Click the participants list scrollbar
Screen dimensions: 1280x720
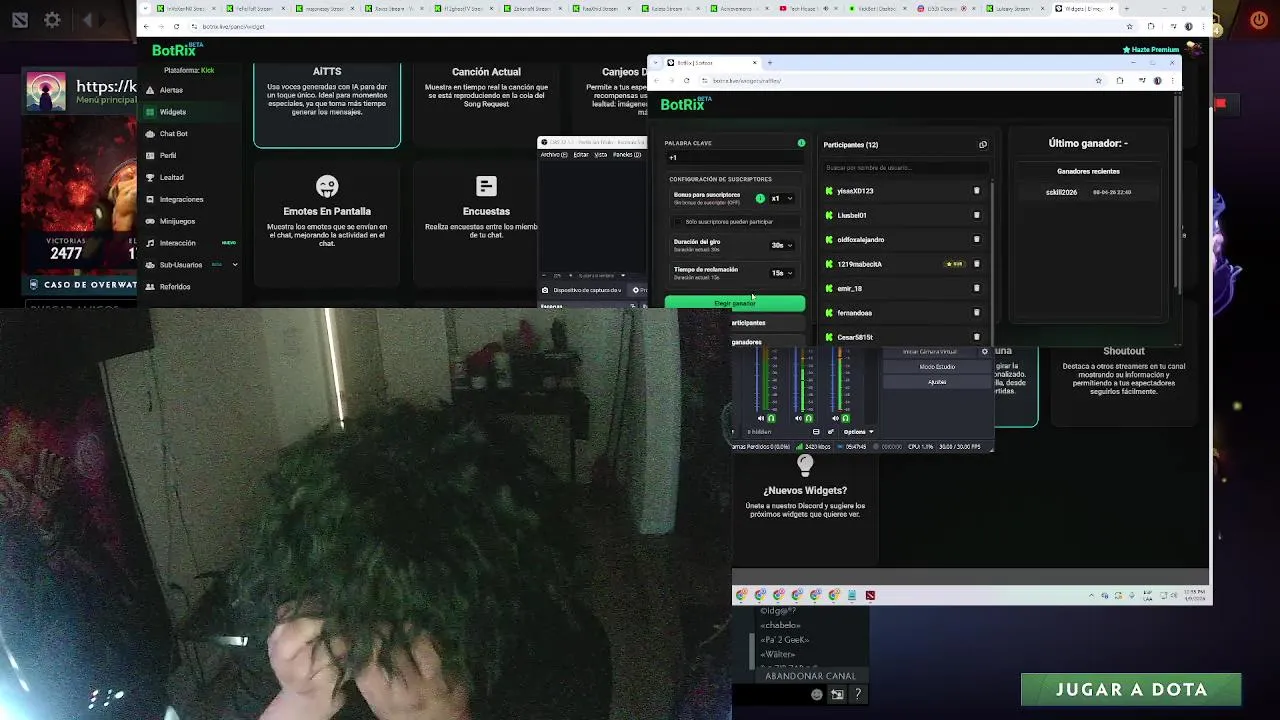point(991,262)
